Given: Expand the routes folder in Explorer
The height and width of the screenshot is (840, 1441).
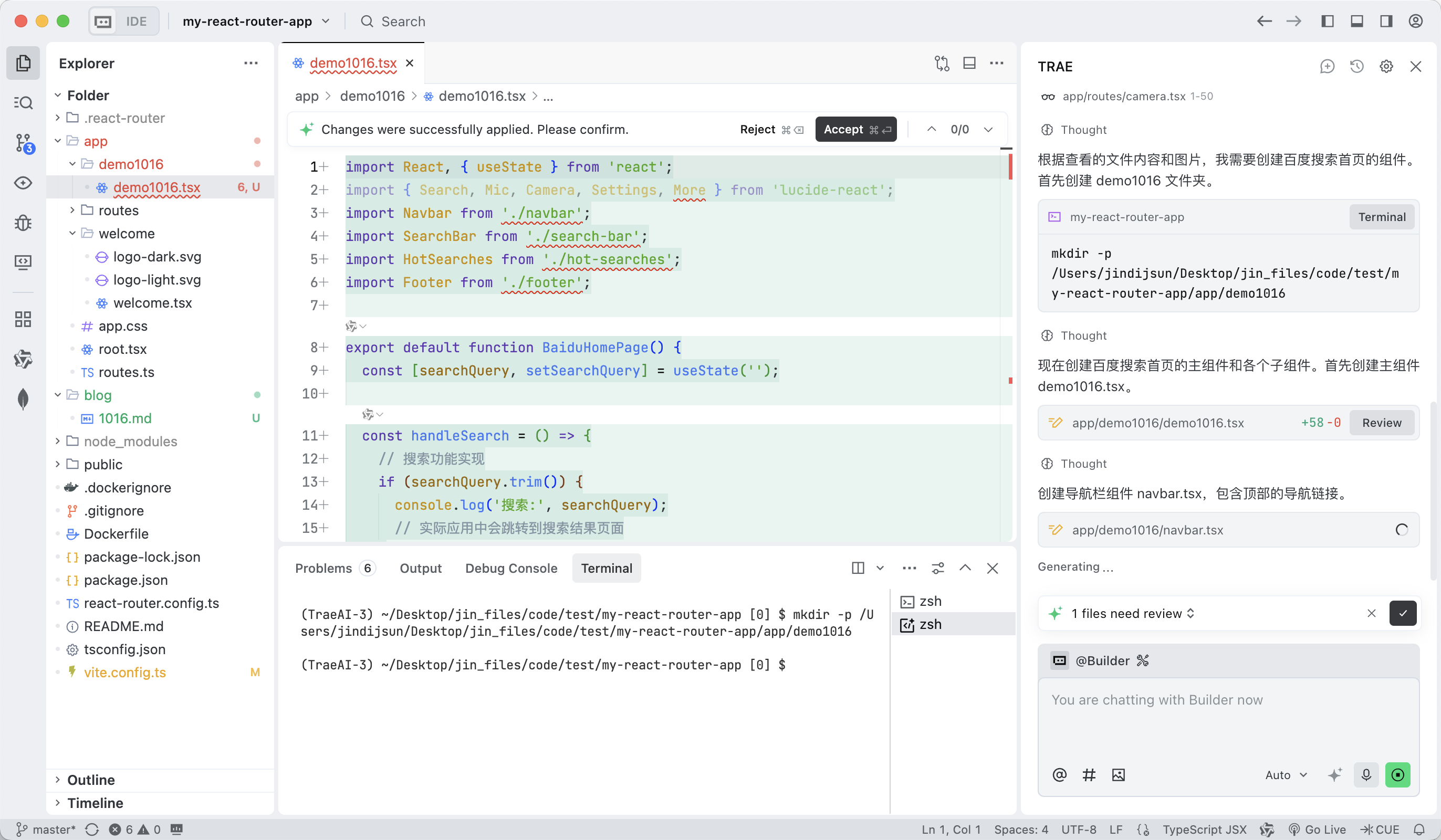Looking at the screenshot, I should 118,211.
